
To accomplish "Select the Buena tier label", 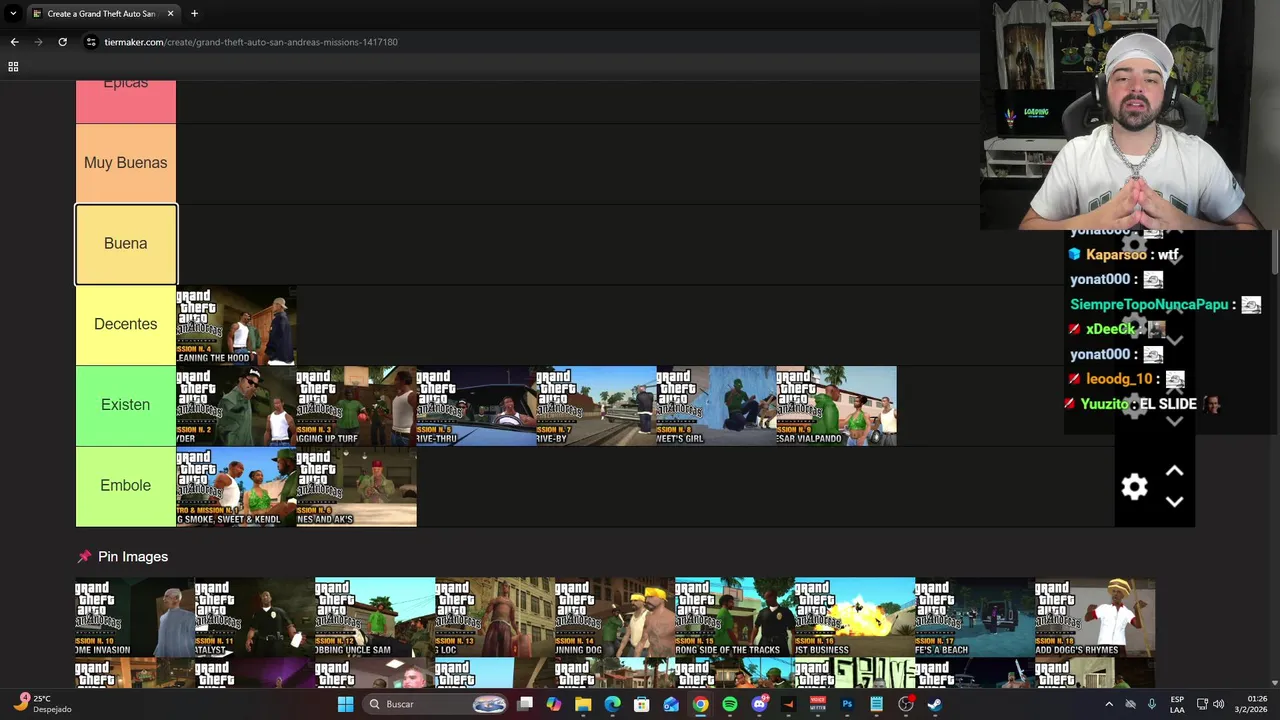I will (x=126, y=244).
